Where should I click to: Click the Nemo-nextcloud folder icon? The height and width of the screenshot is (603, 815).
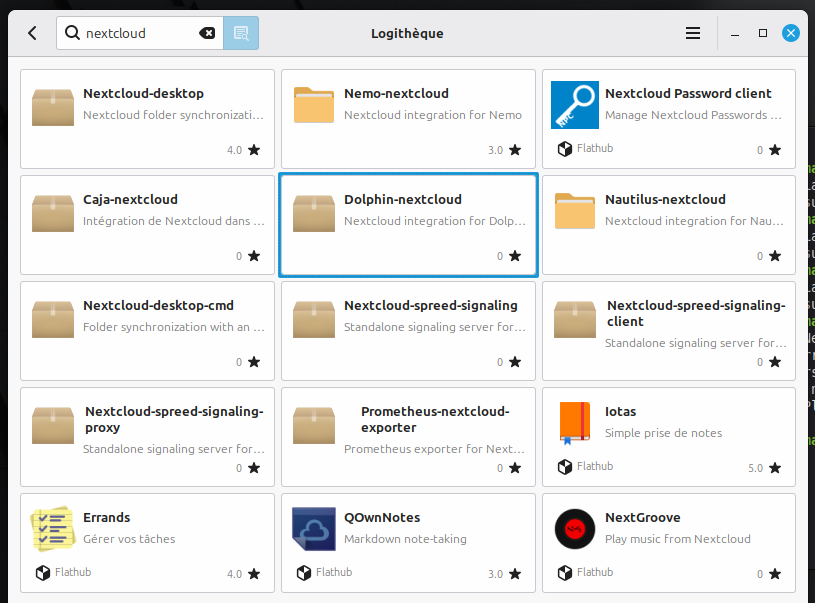coord(314,105)
